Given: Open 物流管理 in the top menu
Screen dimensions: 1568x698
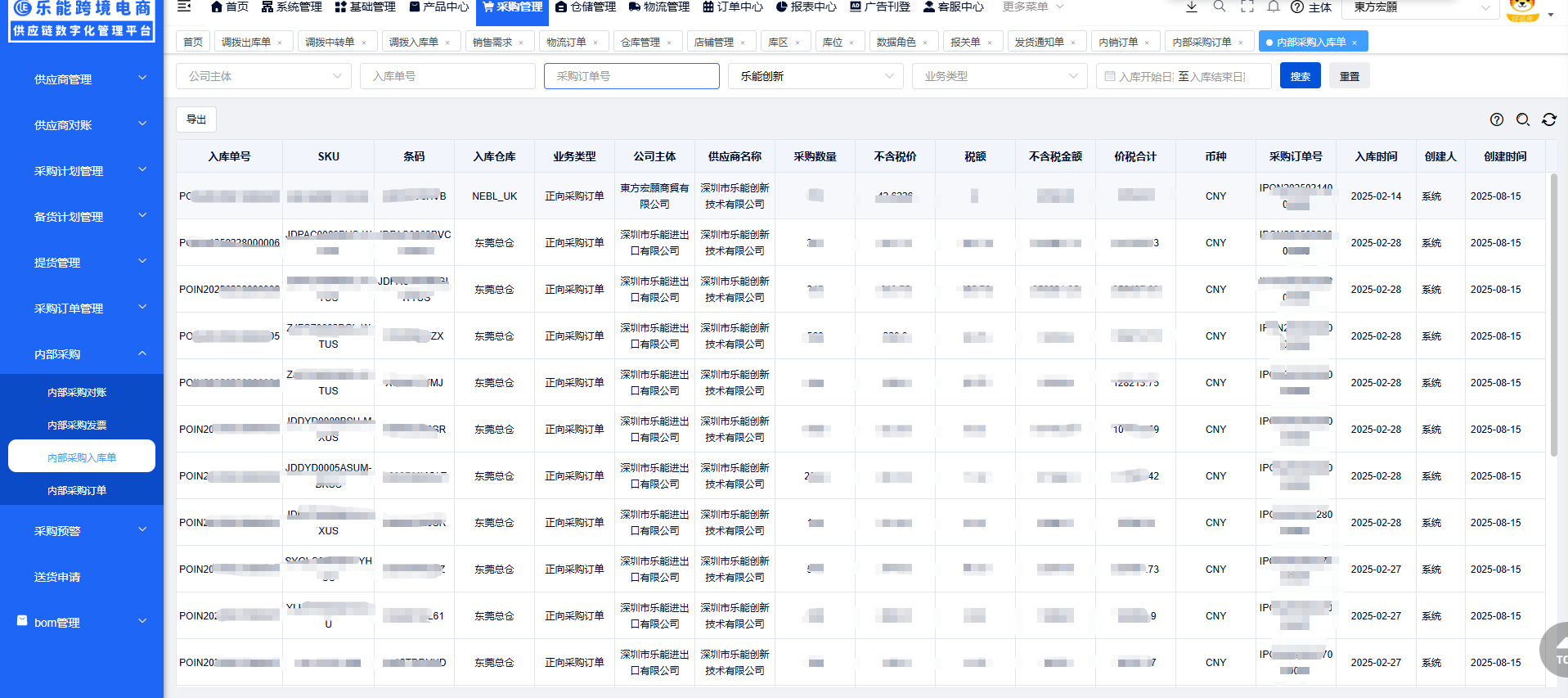Looking at the screenshot, I should pos(659,7).
